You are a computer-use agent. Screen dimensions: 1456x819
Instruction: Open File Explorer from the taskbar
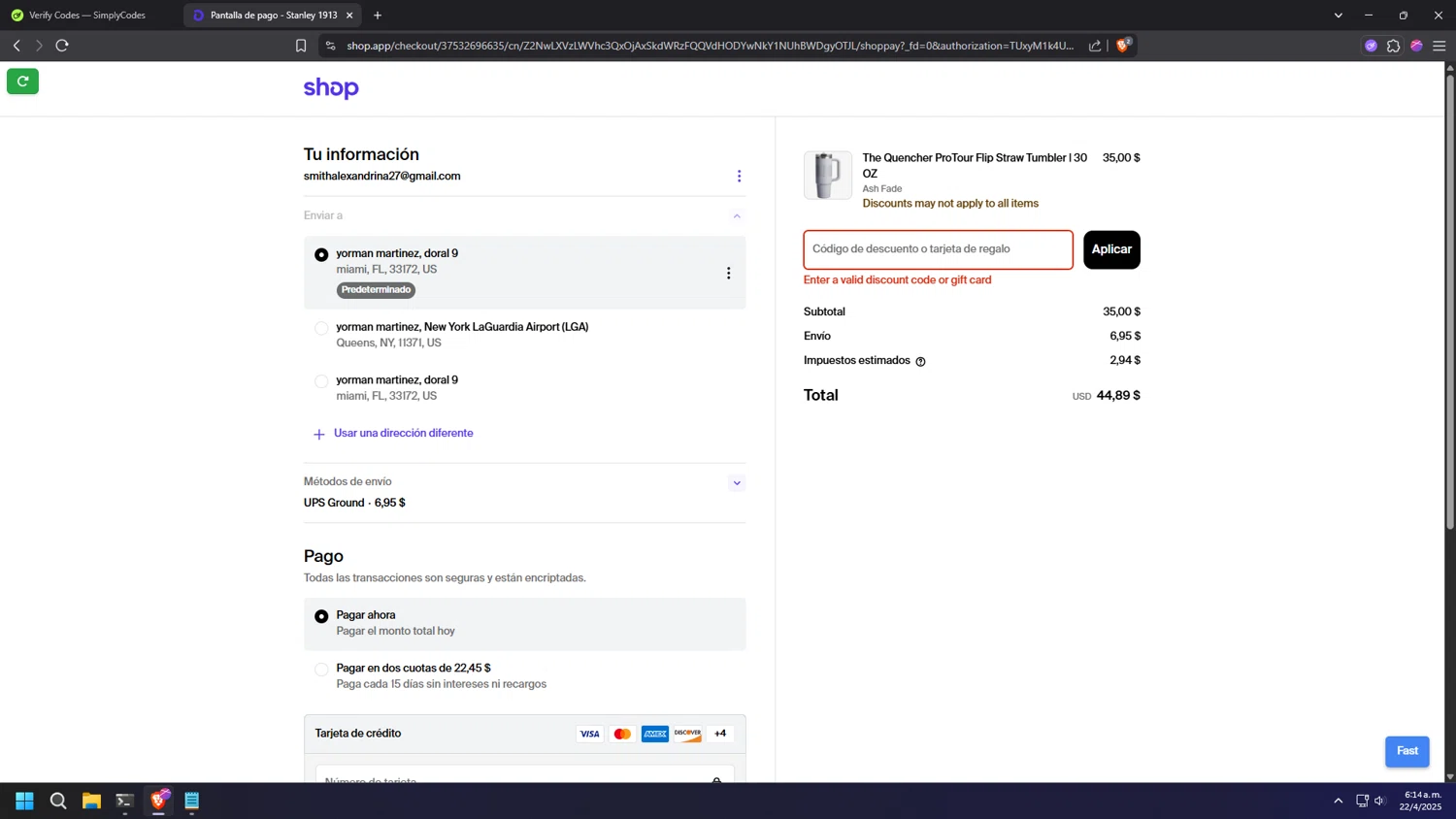(x=91, y=801)
